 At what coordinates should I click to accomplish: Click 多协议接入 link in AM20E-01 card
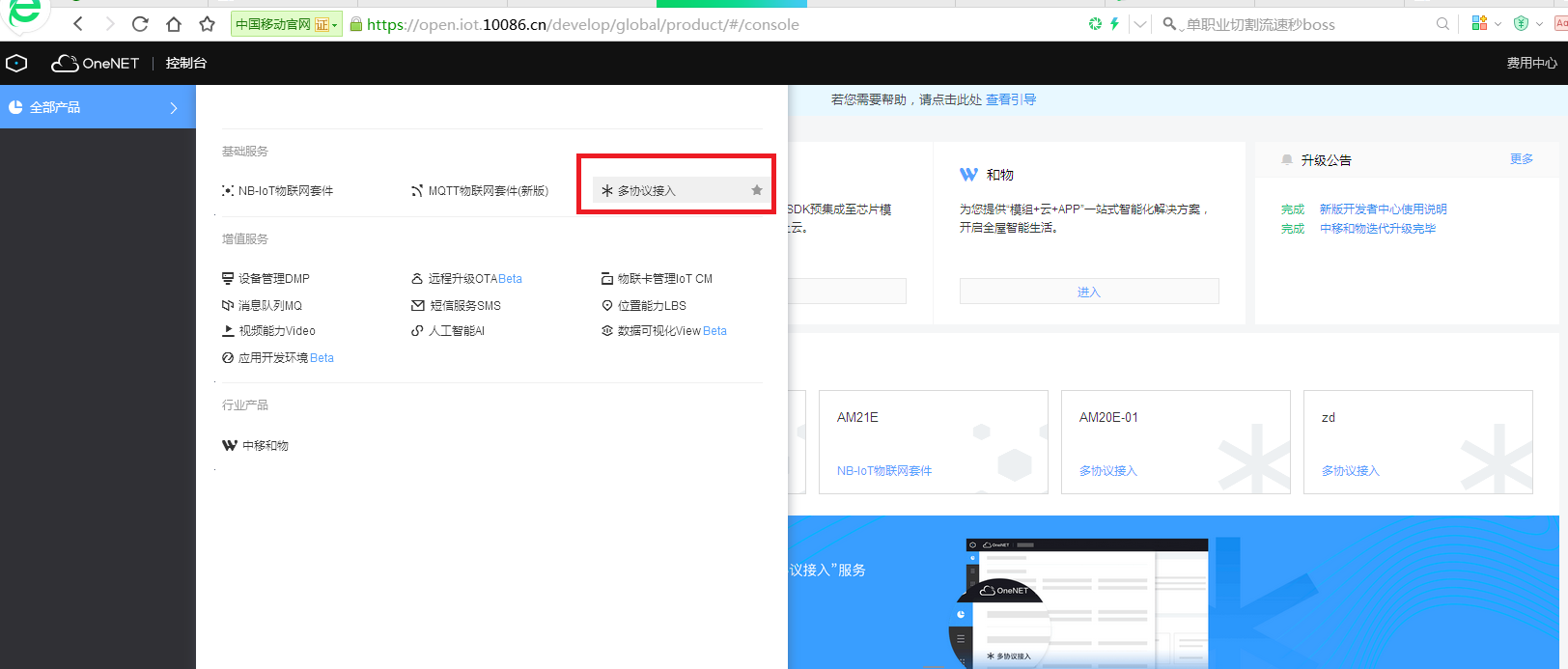point(1108,471)
